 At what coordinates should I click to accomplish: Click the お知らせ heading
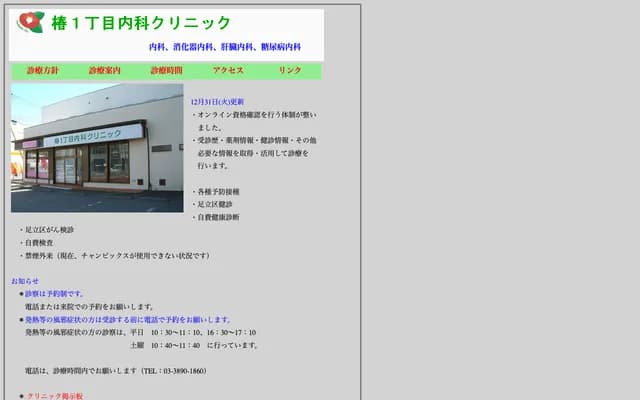pos(25,281)
